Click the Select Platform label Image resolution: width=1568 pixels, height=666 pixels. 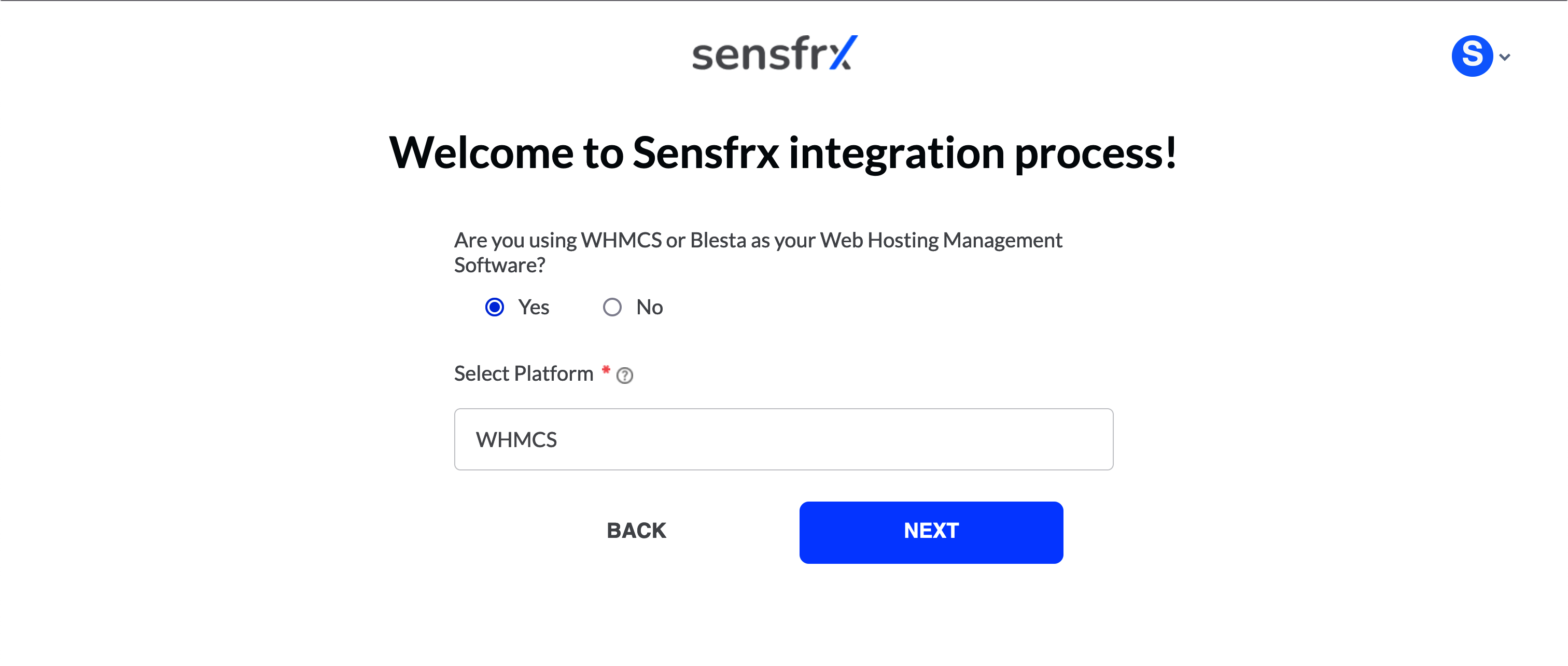point(524,373)
